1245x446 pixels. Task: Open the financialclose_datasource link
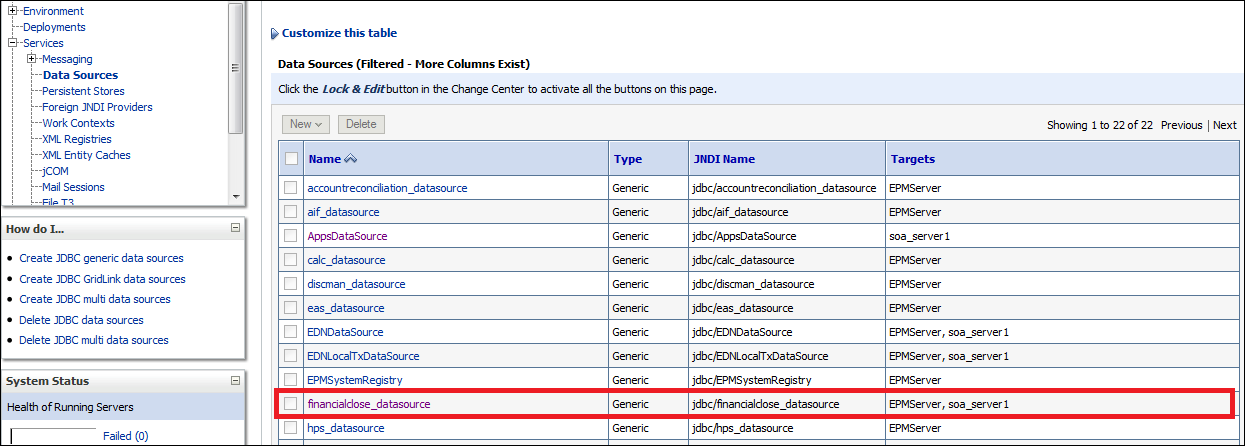368,404
